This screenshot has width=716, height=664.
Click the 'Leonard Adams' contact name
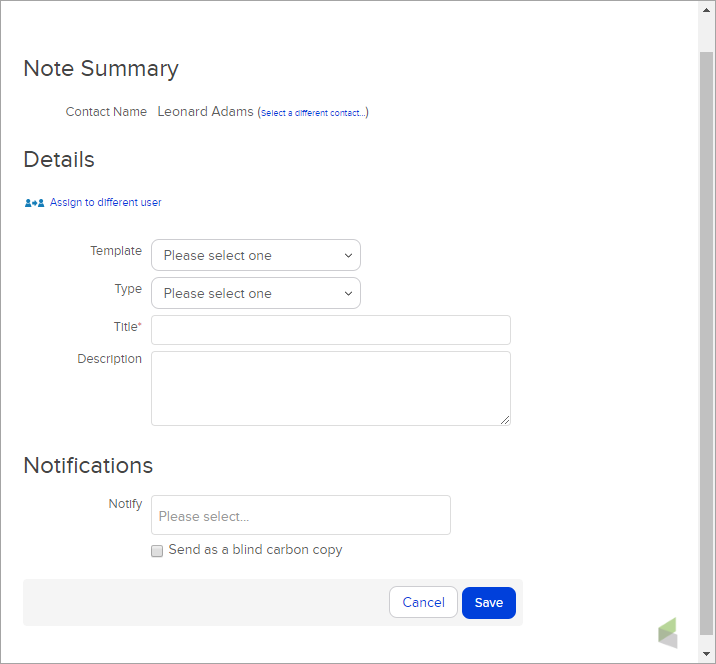(205, 111)
